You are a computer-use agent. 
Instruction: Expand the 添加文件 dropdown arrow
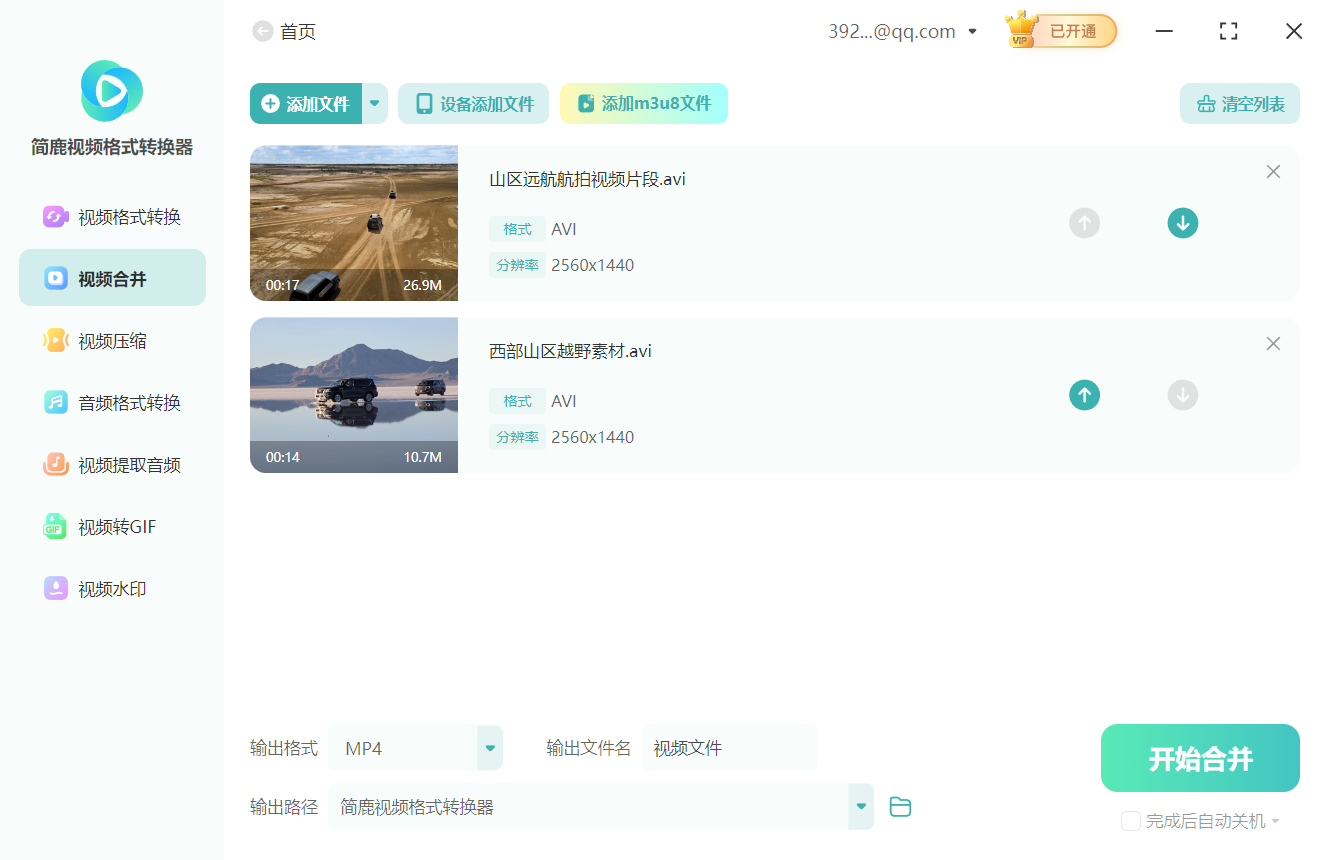coord(375,103)
